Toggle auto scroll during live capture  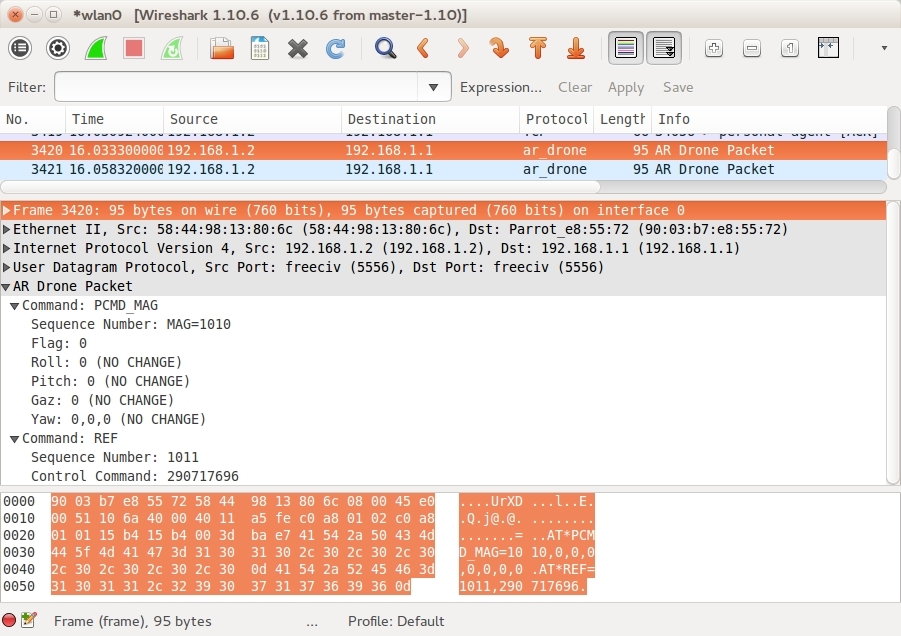664,48
